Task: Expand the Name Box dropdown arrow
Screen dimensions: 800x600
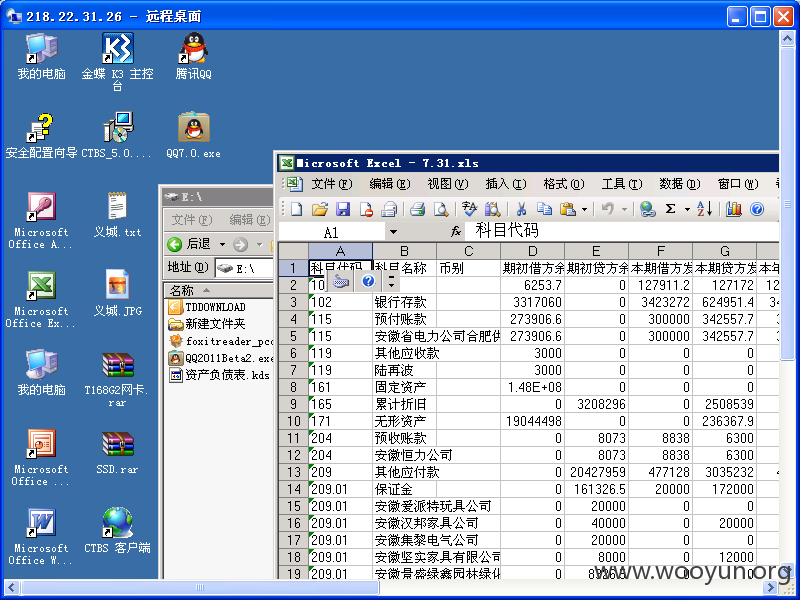Action: tap(393, 232)
